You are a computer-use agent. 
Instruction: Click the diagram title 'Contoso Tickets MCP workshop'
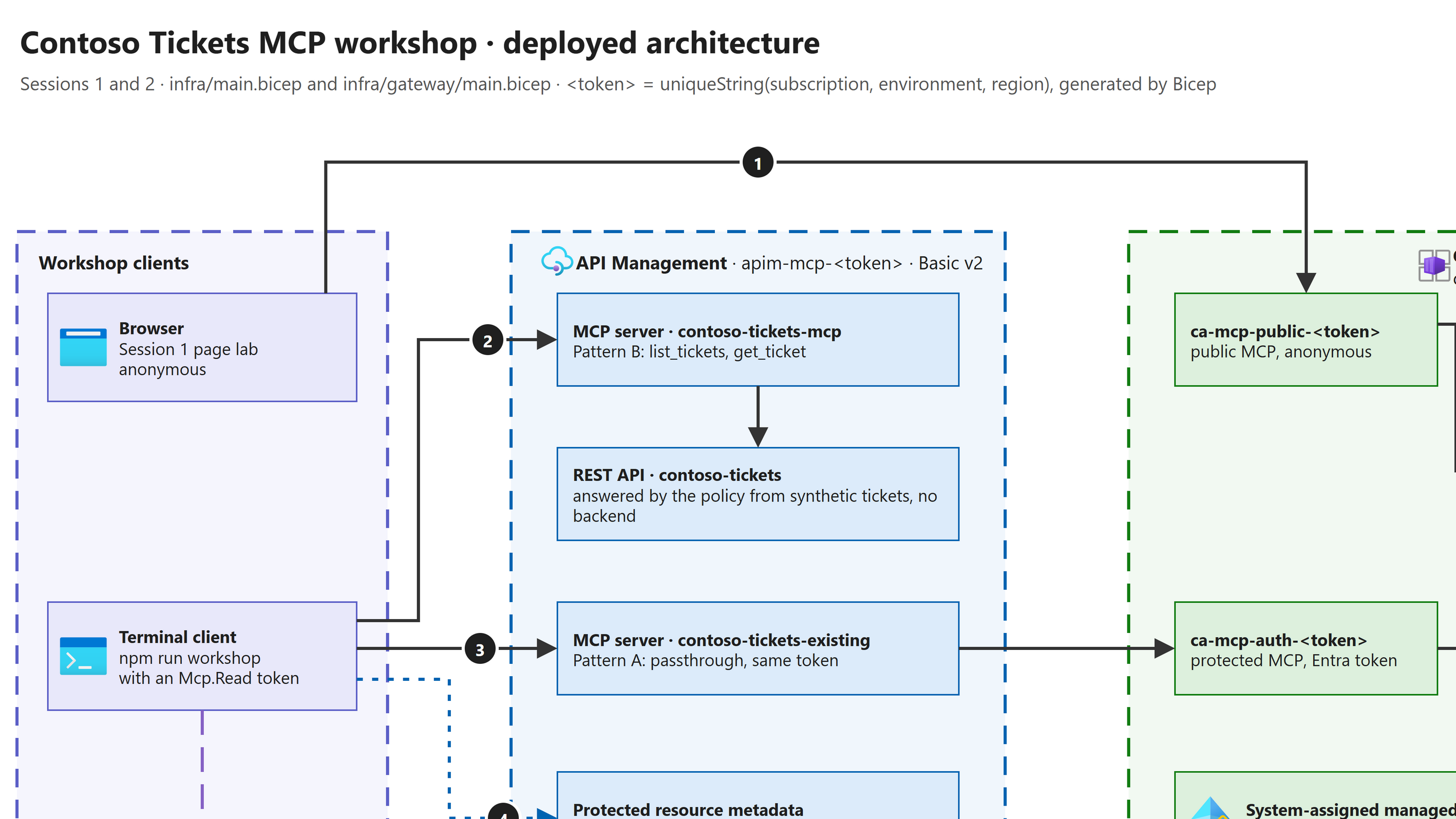[x=249, y=43]
